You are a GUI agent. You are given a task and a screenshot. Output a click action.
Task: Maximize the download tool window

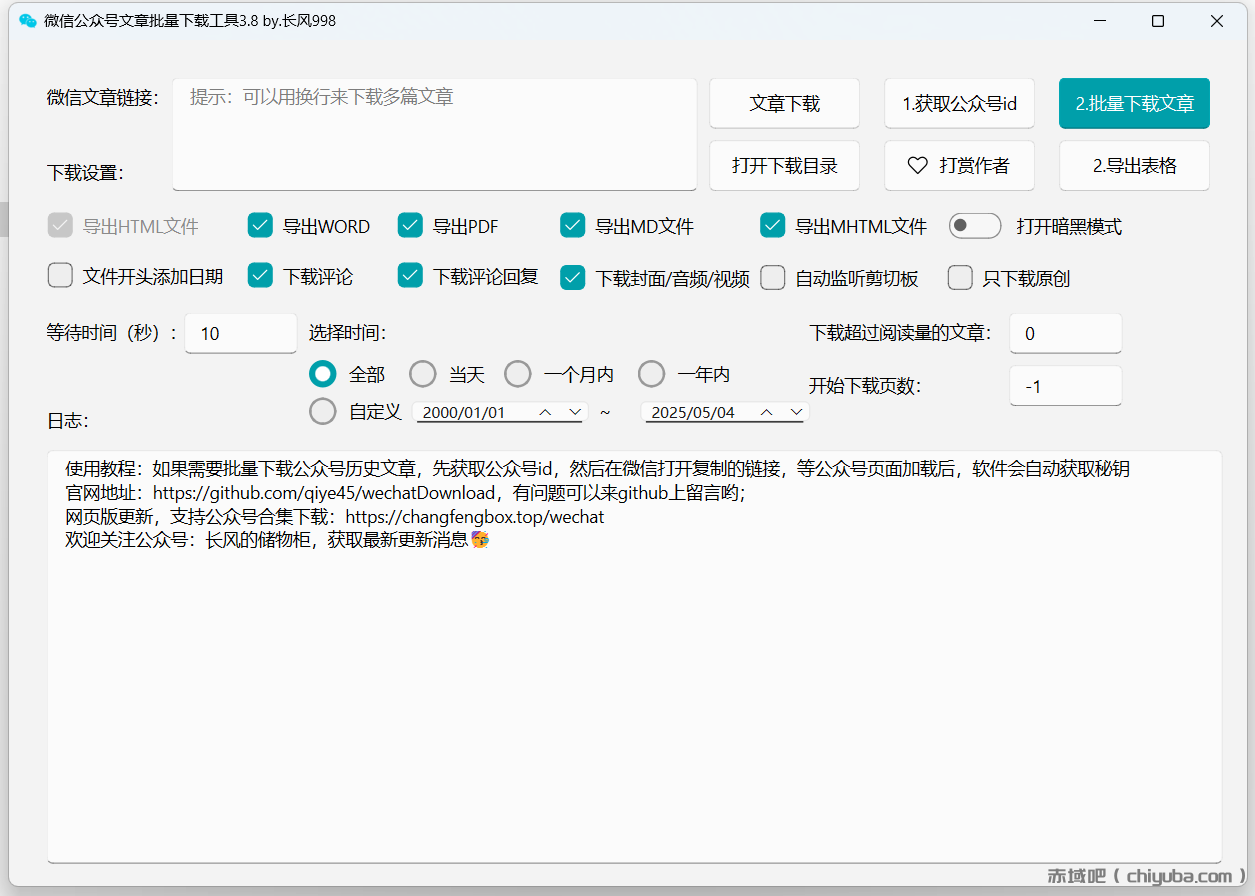pyautogui.click(x=1158, y=21)
